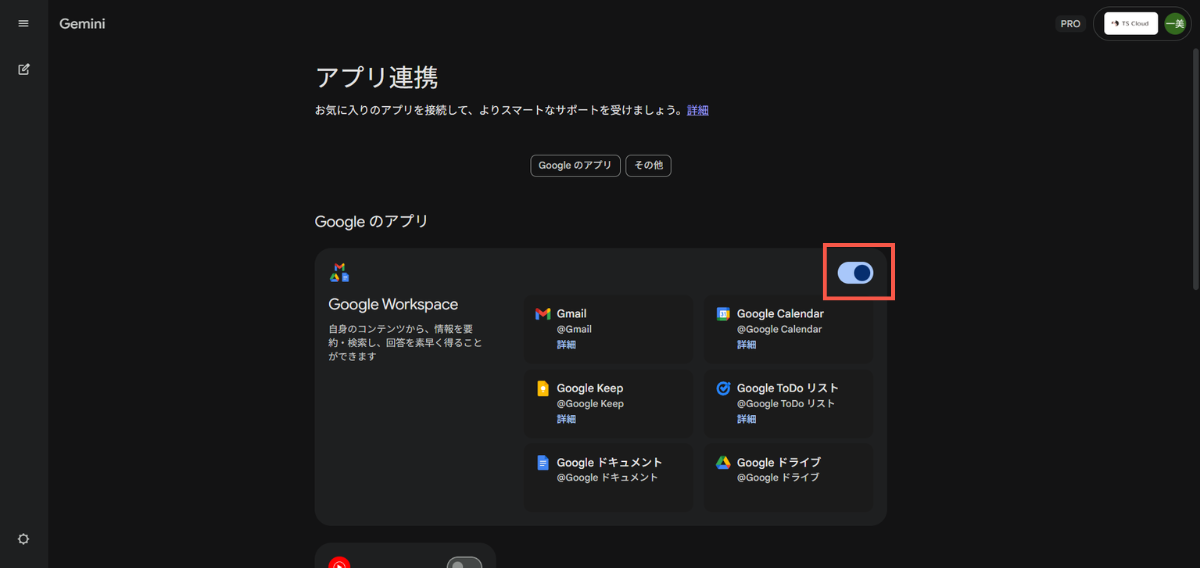Screen dimensions: 1200x568
Task: Click the Google のアプリ section heading
Action: [371, 221]
